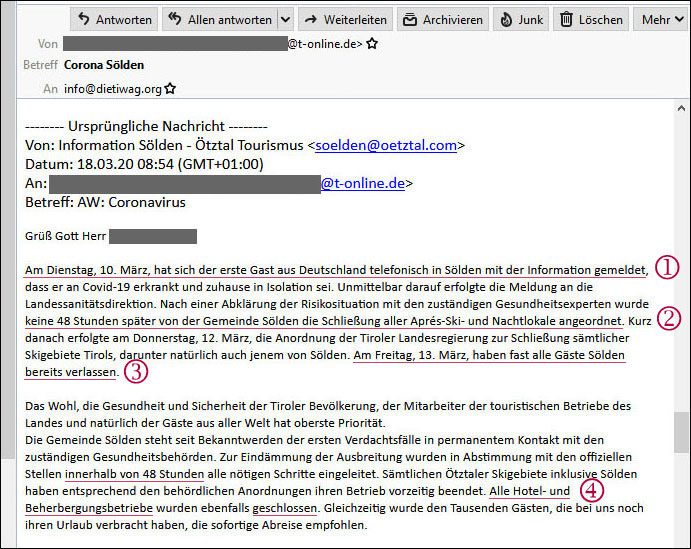Click the red circled number 2 marker
This screenshot has width=691, height=549.
669,319
